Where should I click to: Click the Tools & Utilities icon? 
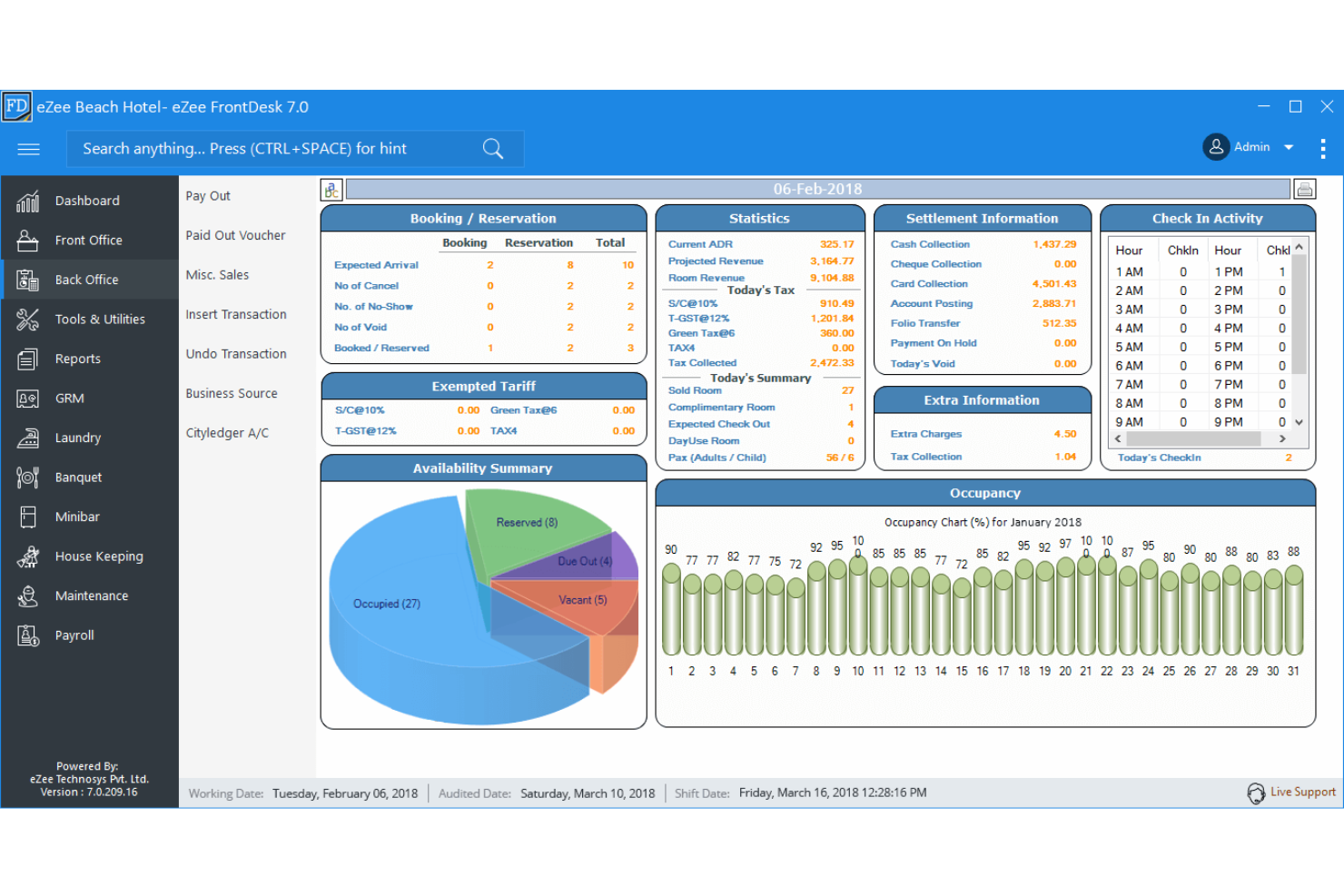point(28,320)
